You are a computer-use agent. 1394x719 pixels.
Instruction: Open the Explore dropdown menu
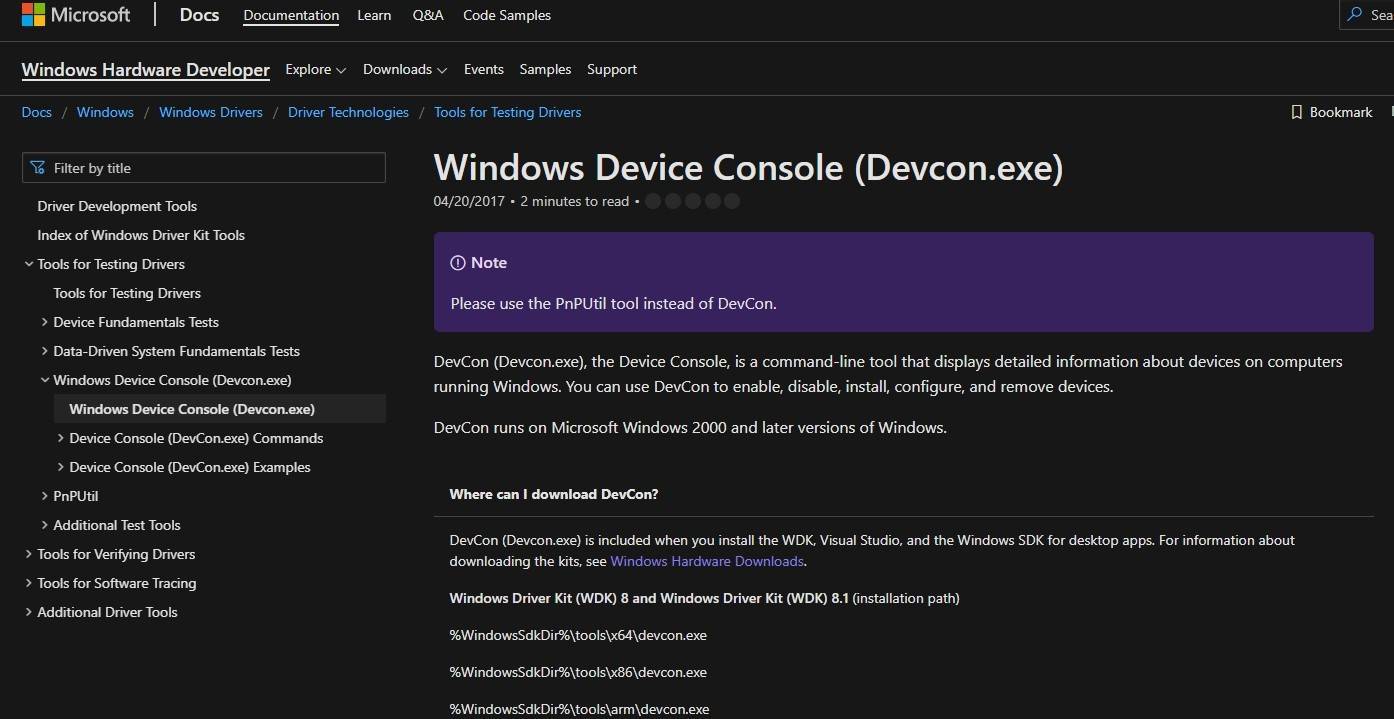[315, 69]
